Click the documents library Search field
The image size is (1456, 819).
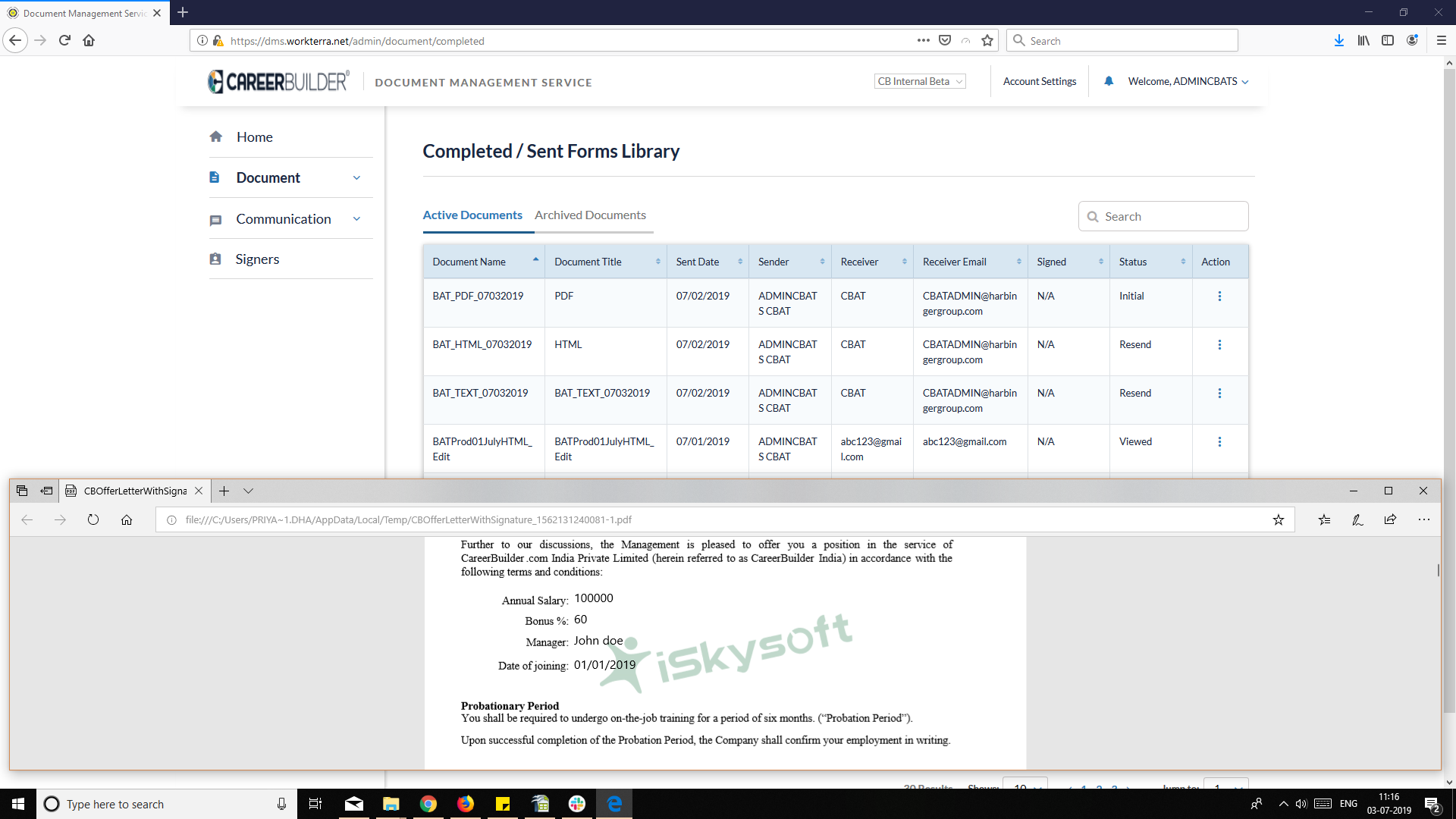[x=1163, y=216]
